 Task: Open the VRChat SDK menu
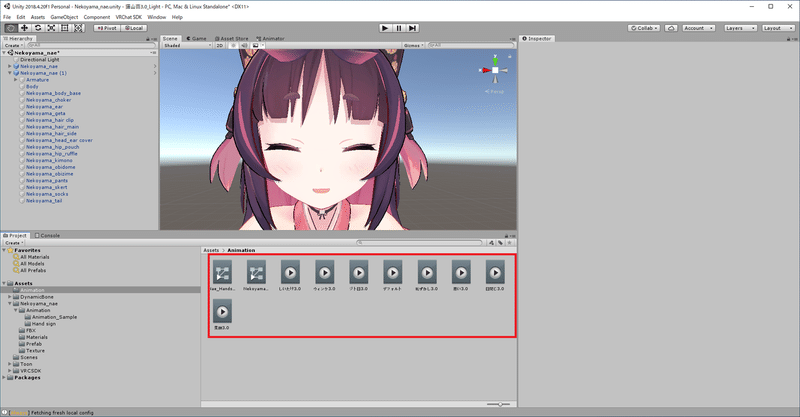(x=129, y=17)
